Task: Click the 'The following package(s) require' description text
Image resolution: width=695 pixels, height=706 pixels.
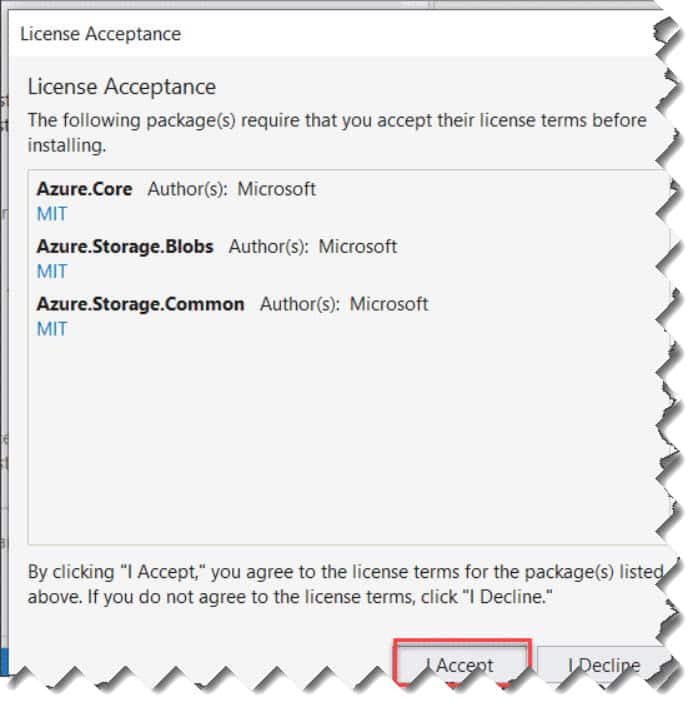Action: tap(337, 133)
